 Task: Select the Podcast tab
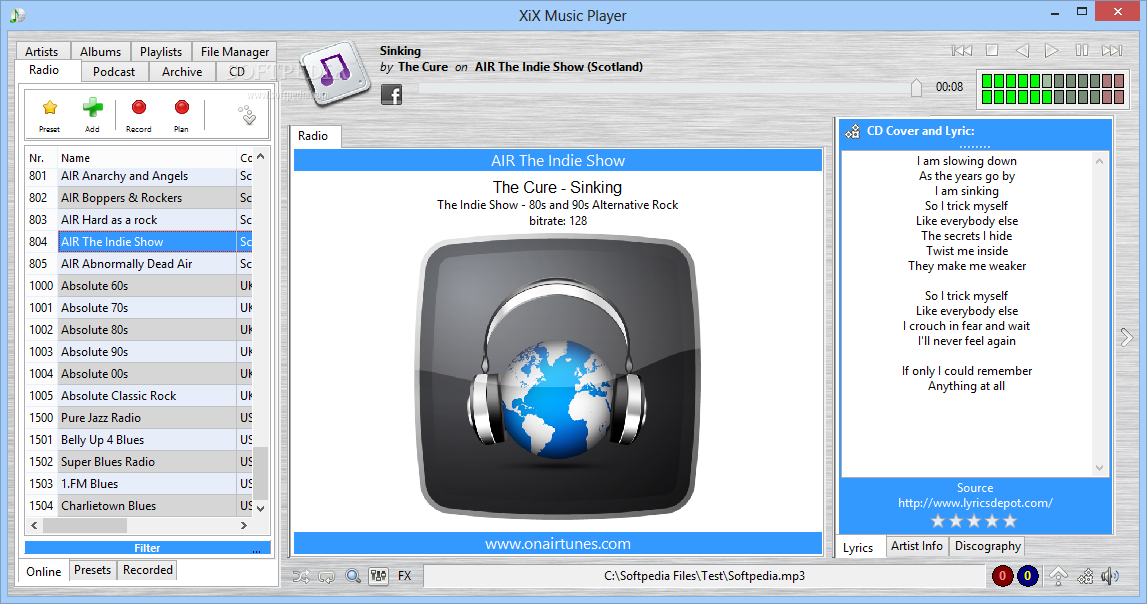(x=113, y=72)
